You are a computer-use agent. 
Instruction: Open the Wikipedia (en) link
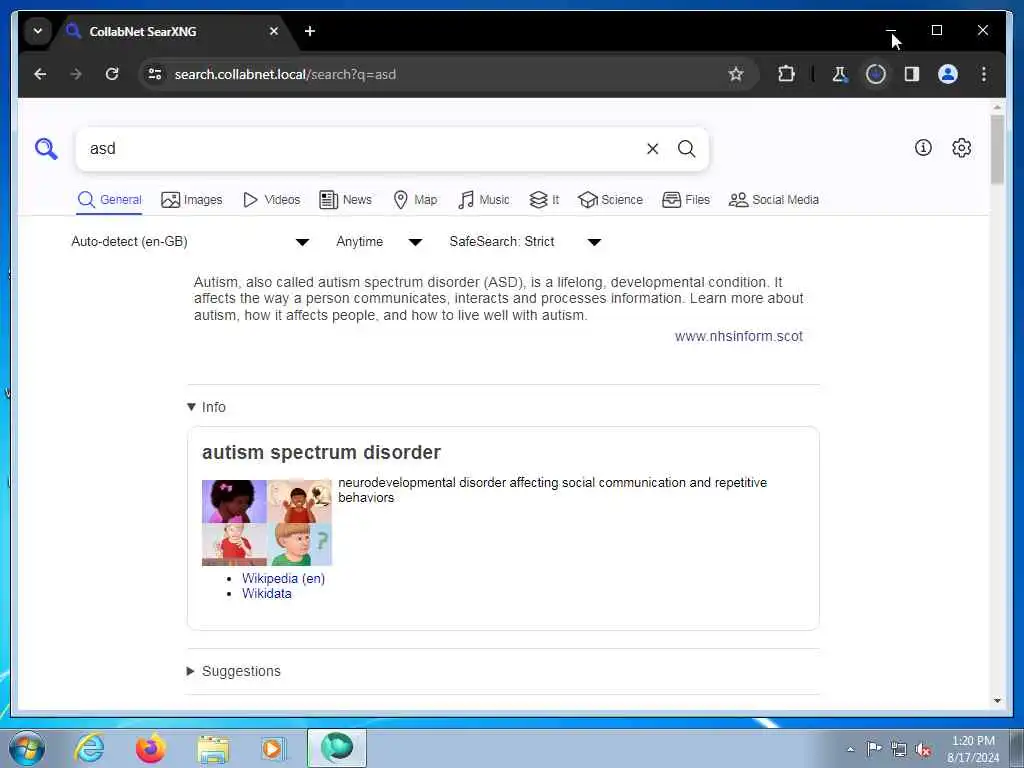[x=283, y=579]
